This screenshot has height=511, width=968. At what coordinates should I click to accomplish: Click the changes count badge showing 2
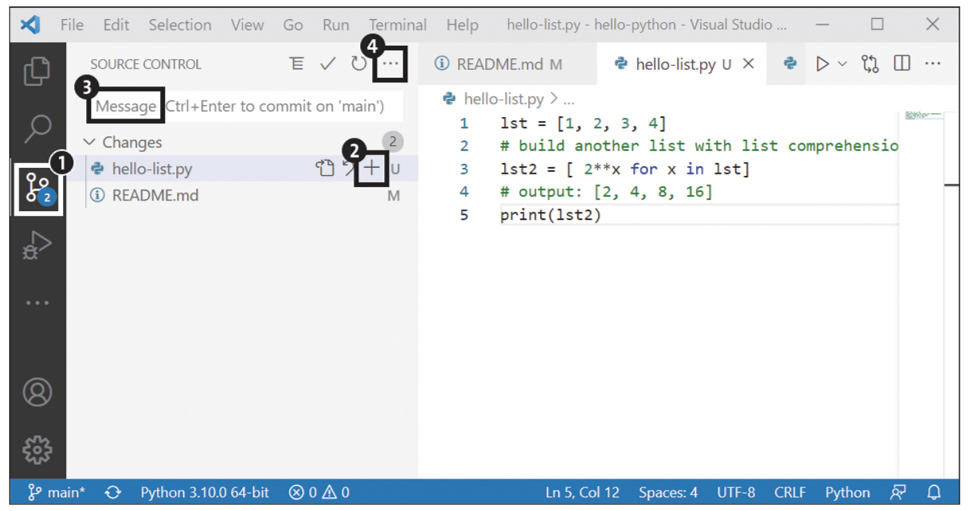[x=393, y=142]
